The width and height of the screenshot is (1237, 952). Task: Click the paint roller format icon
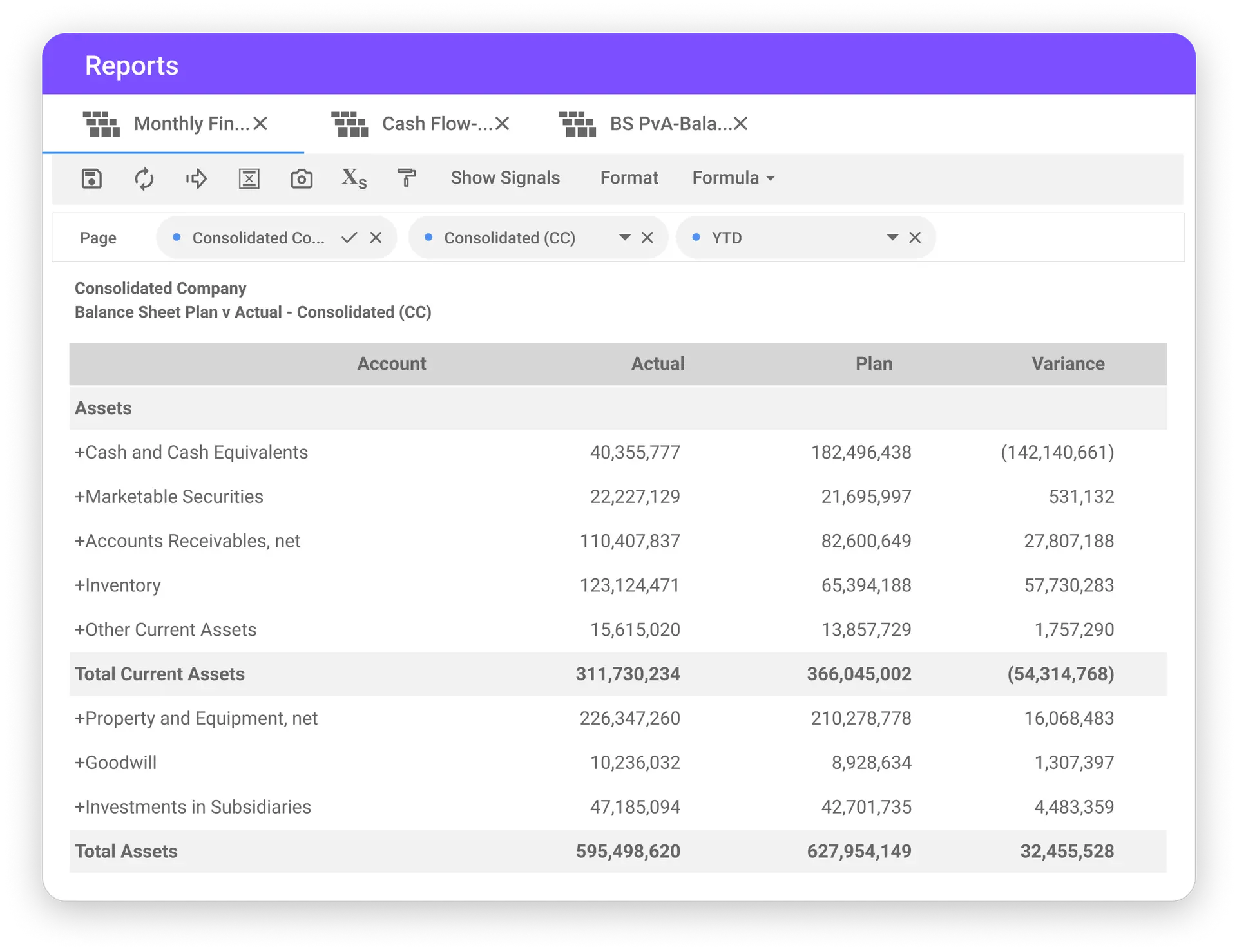pyautogui.click(x=406, y=178)
